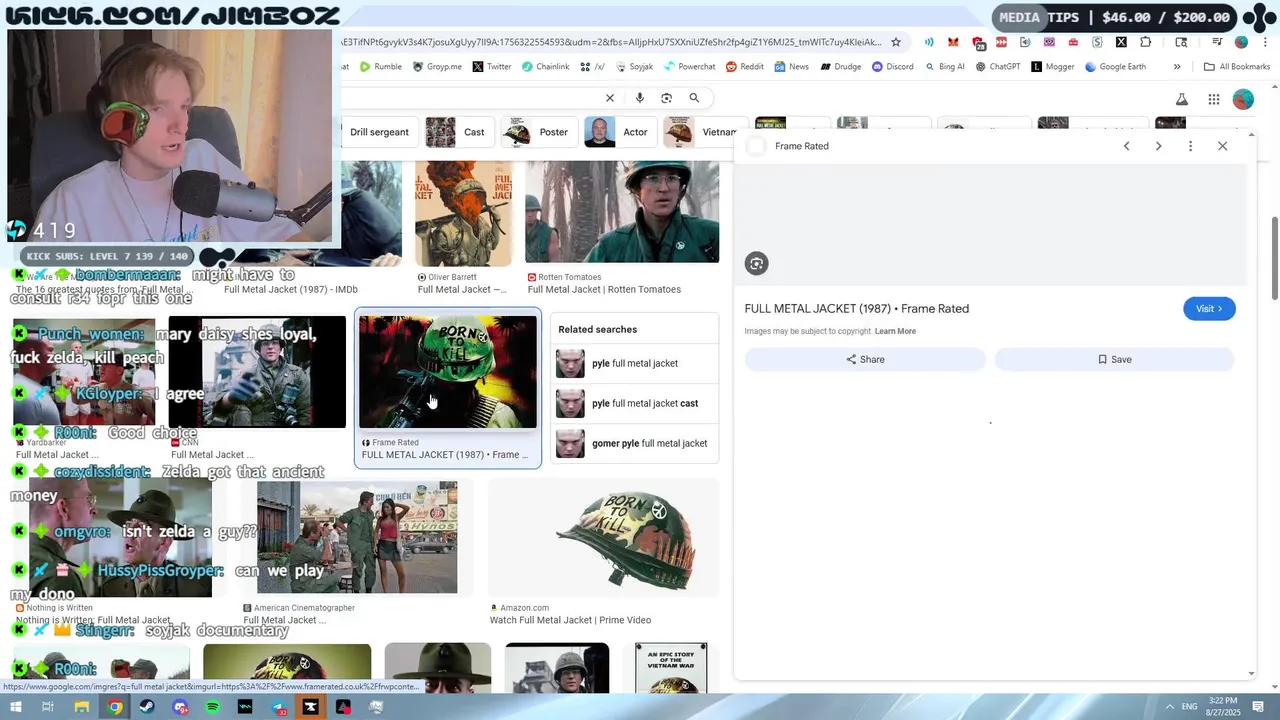
Task: Click the Google search input field
Action: point(470,98)
